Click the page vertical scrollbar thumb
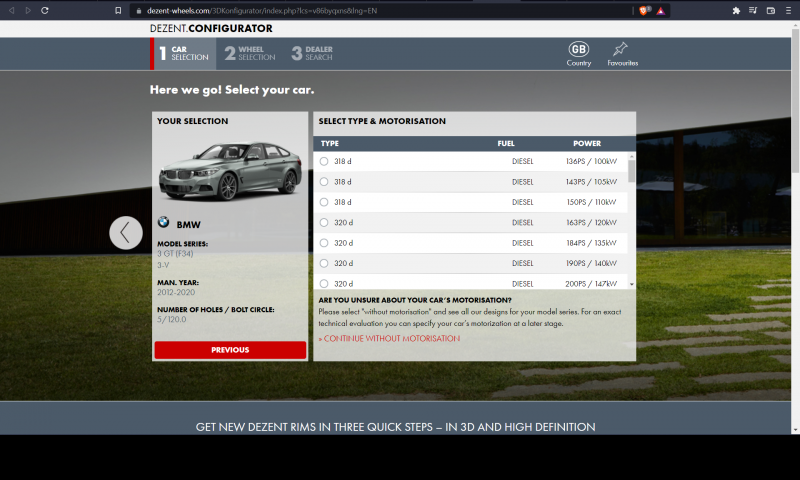 click(x=795, y=100)
